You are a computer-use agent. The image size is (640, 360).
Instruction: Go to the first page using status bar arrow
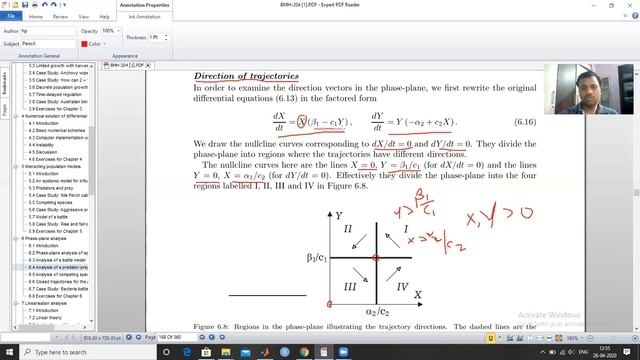129,337
